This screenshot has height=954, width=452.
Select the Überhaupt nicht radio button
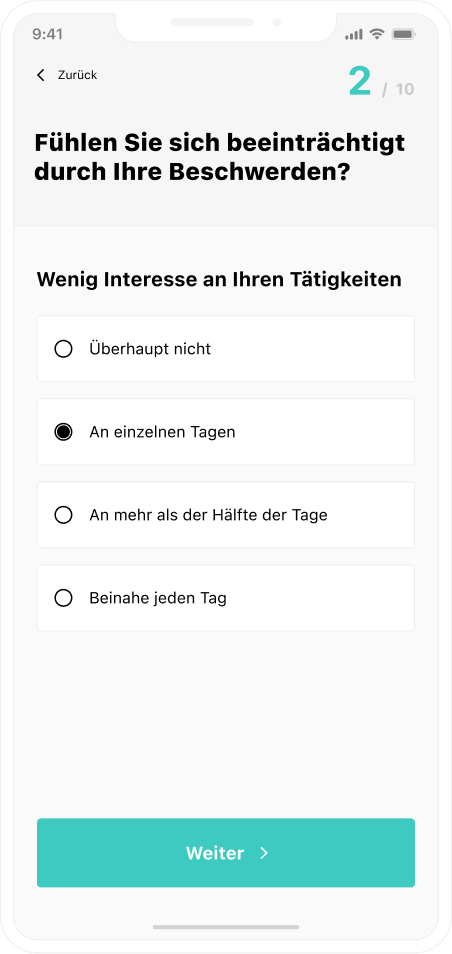[63, 349]
